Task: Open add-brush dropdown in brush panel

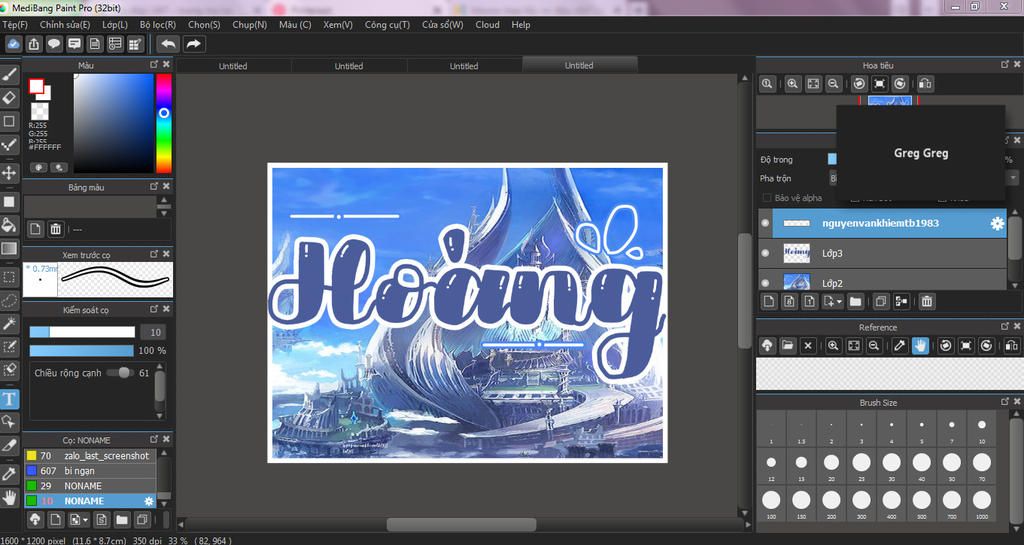Action: click(85, 520)
